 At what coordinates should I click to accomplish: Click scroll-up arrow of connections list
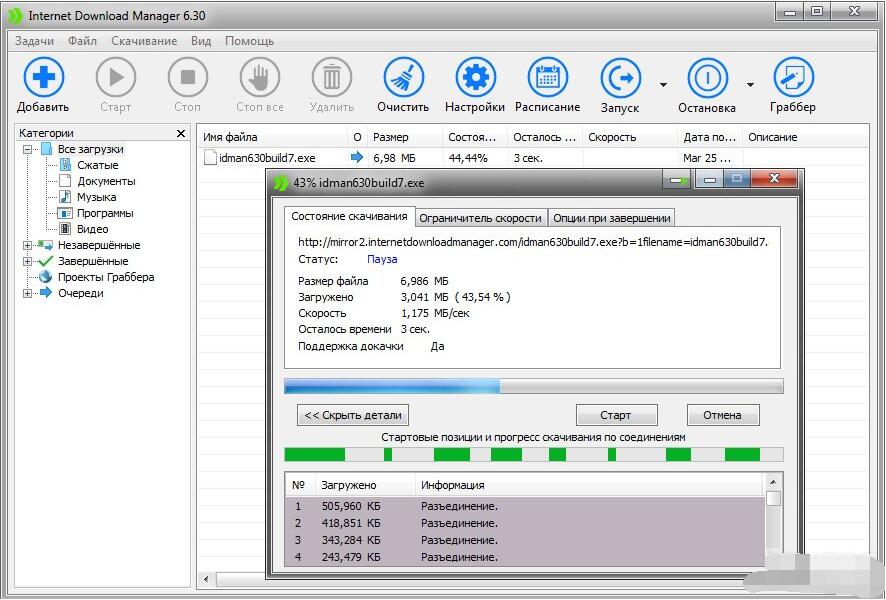point(773,482)
